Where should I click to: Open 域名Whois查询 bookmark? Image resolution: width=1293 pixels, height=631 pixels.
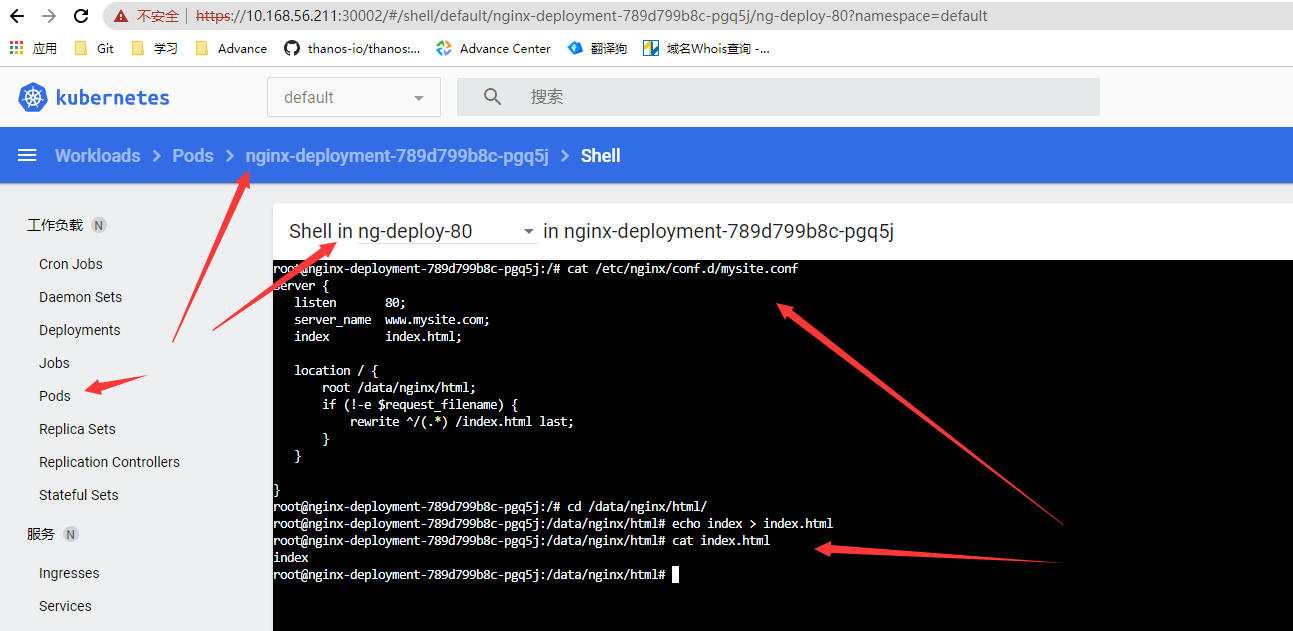pos(706,48)
